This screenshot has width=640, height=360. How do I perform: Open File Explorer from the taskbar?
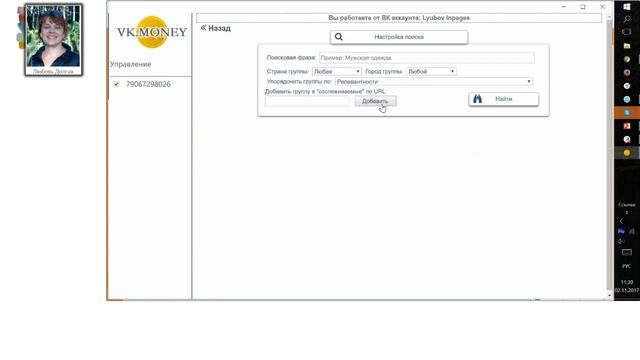627,46
